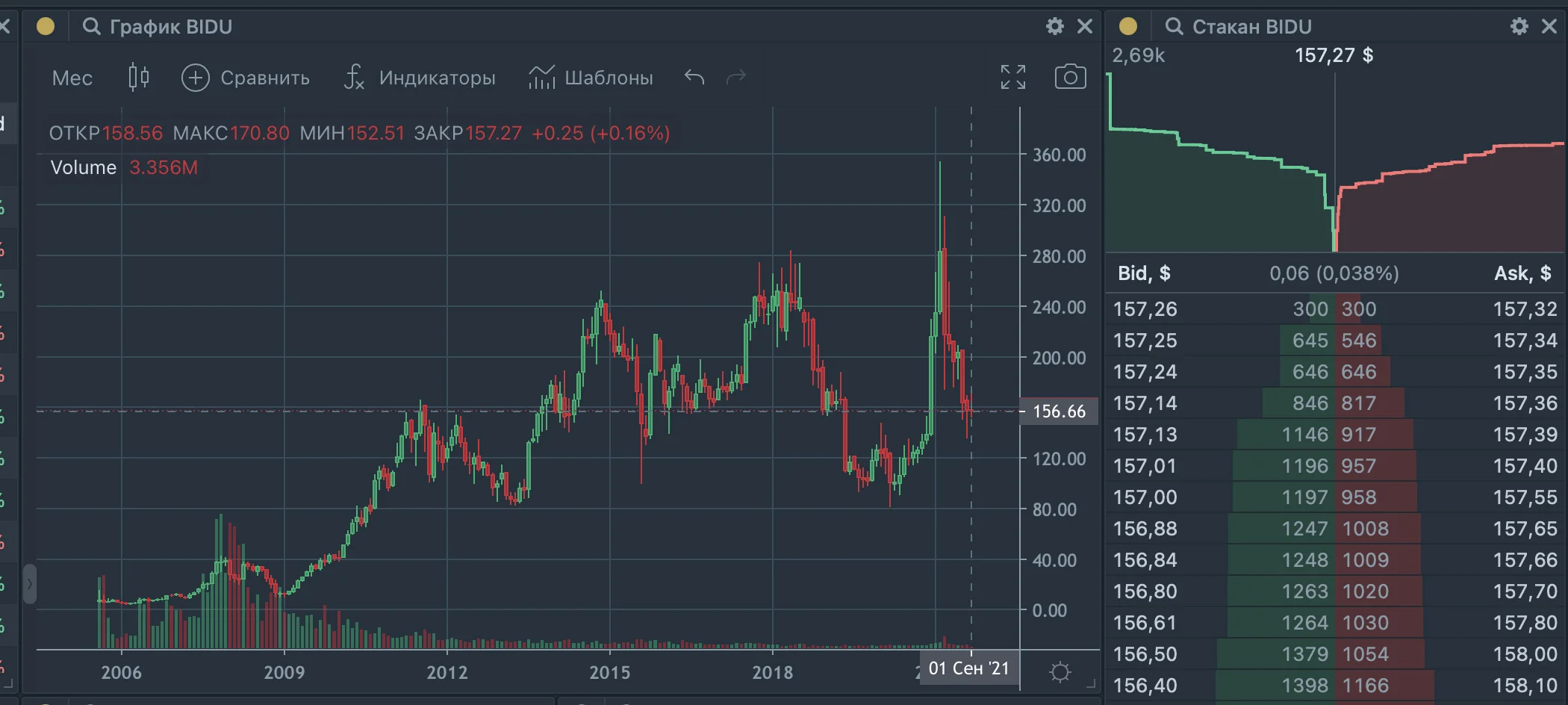The image size is (1568, 705).
Task: Click the Ask, $ column header
Action: pyautogui.click(x=1522, y=273)
